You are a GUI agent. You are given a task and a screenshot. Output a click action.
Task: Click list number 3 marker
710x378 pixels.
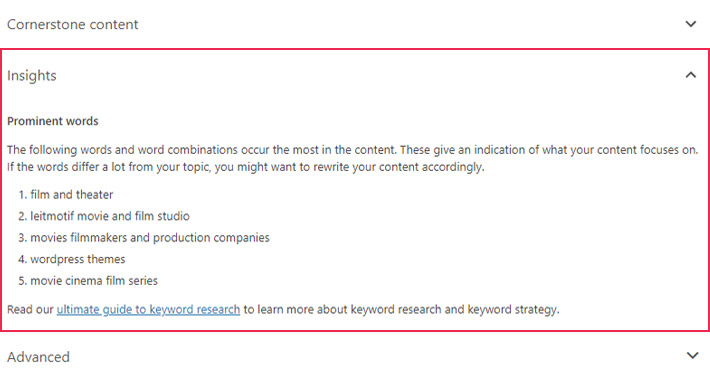click(x=23, y=238)
